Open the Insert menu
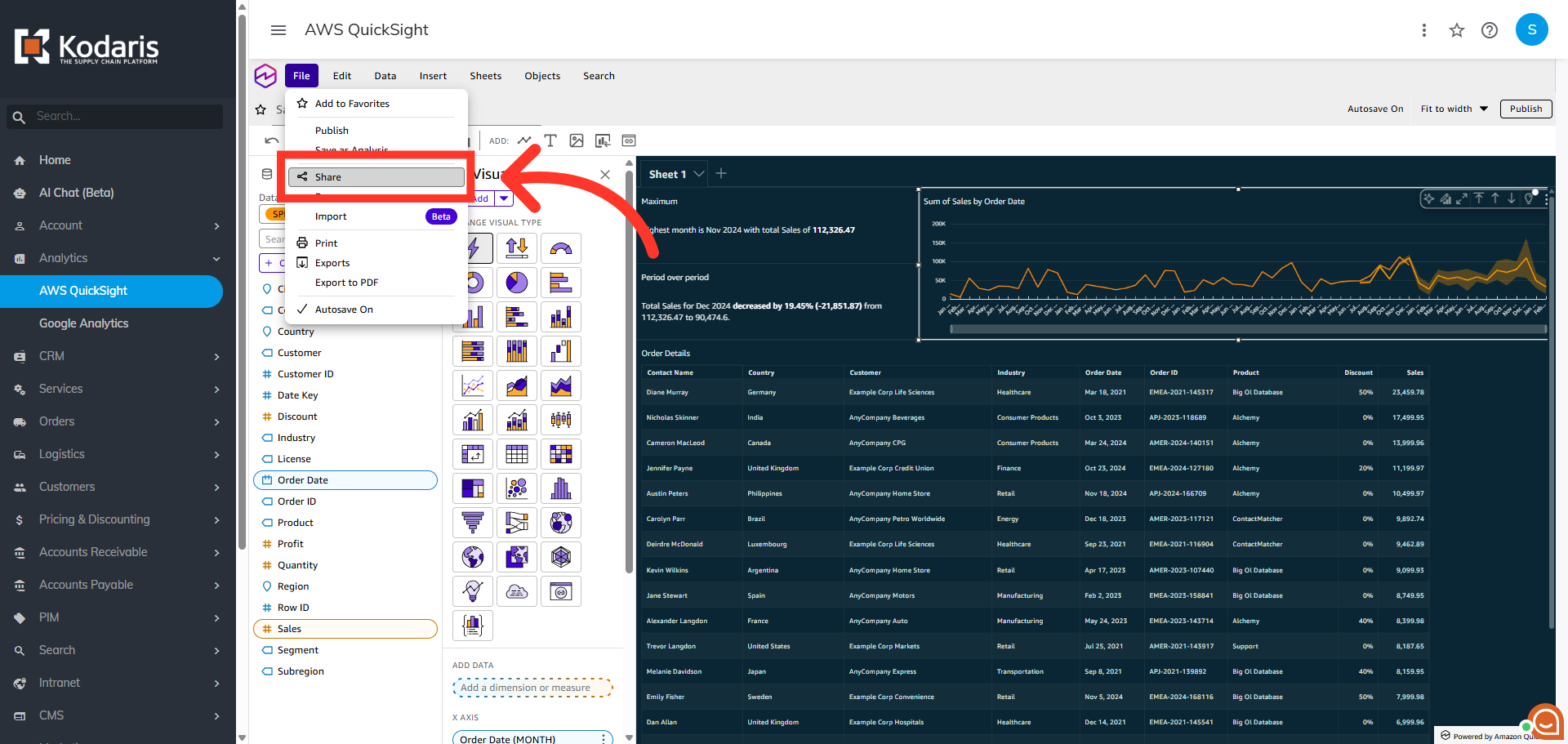This screenshot has height=744, width=1568. [433, 76]
